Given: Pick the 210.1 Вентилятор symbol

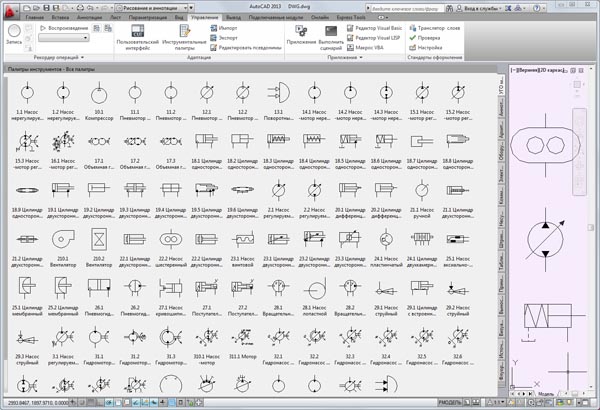Looking at the screenshot, I should [x=63, y=240].
